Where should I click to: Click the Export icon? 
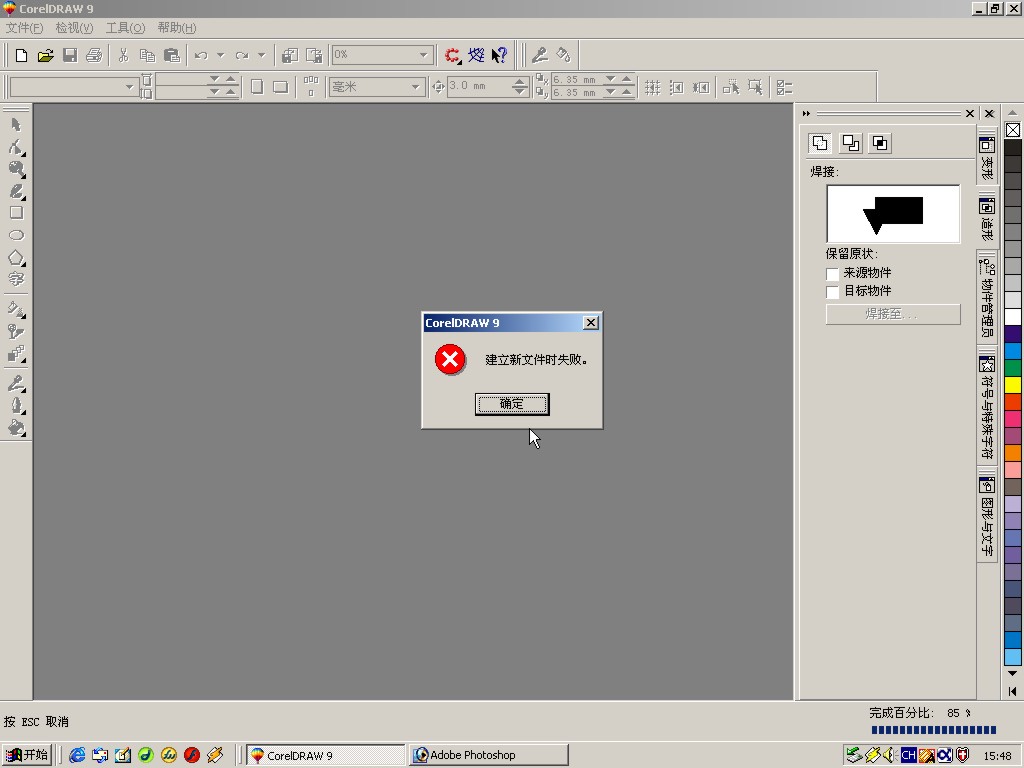click(x=314, y=56)
